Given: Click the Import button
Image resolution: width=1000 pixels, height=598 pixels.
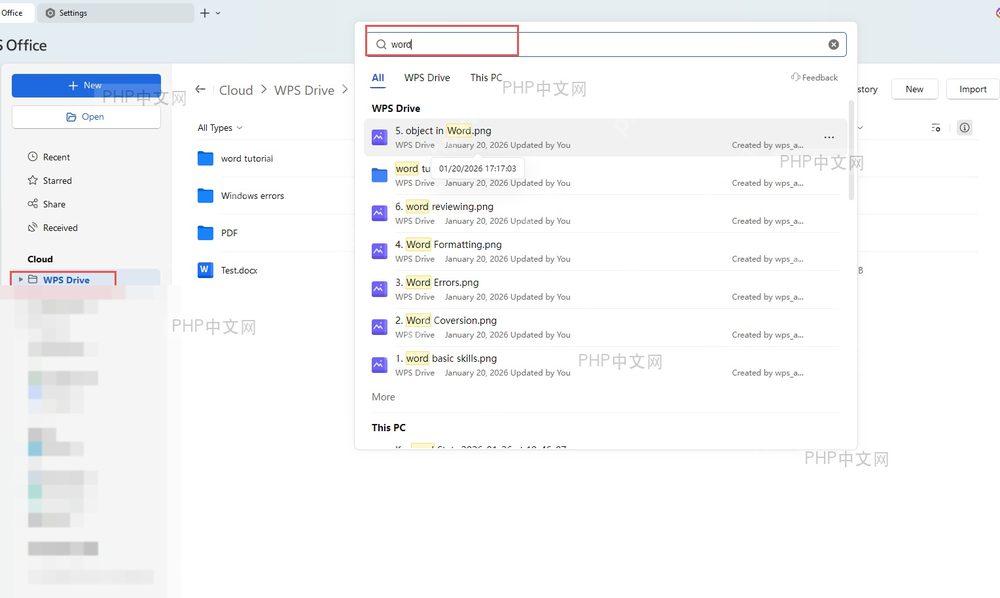Looking at the screenshot, I should [973, 89].
